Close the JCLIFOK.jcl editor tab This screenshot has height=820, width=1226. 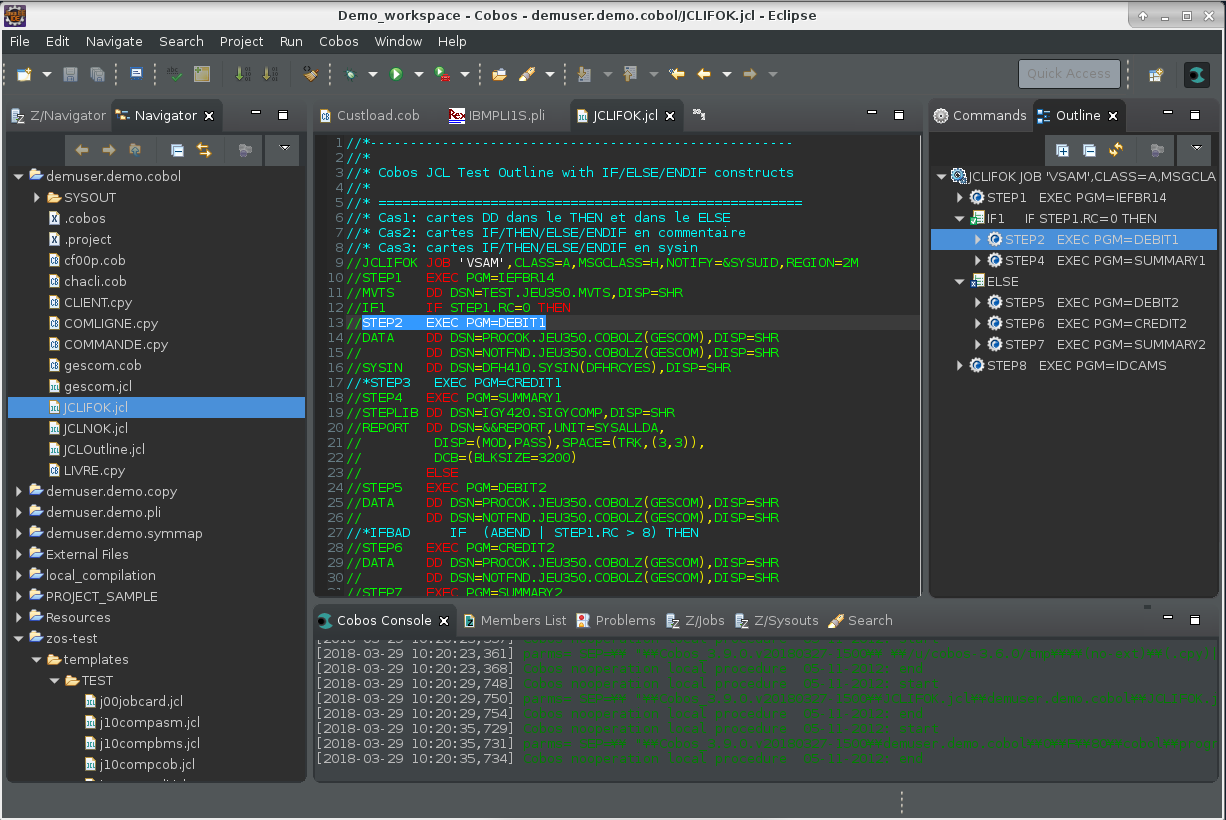[670, 116]
